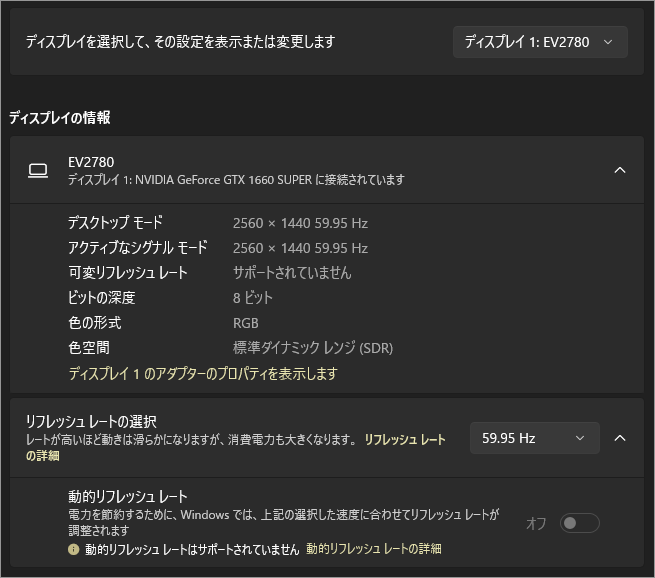This screenshot has height=578, width=655.
Task: Collapse the リフレッシュ レートの選択 section chevron
Action: click(x=619, y=438)
